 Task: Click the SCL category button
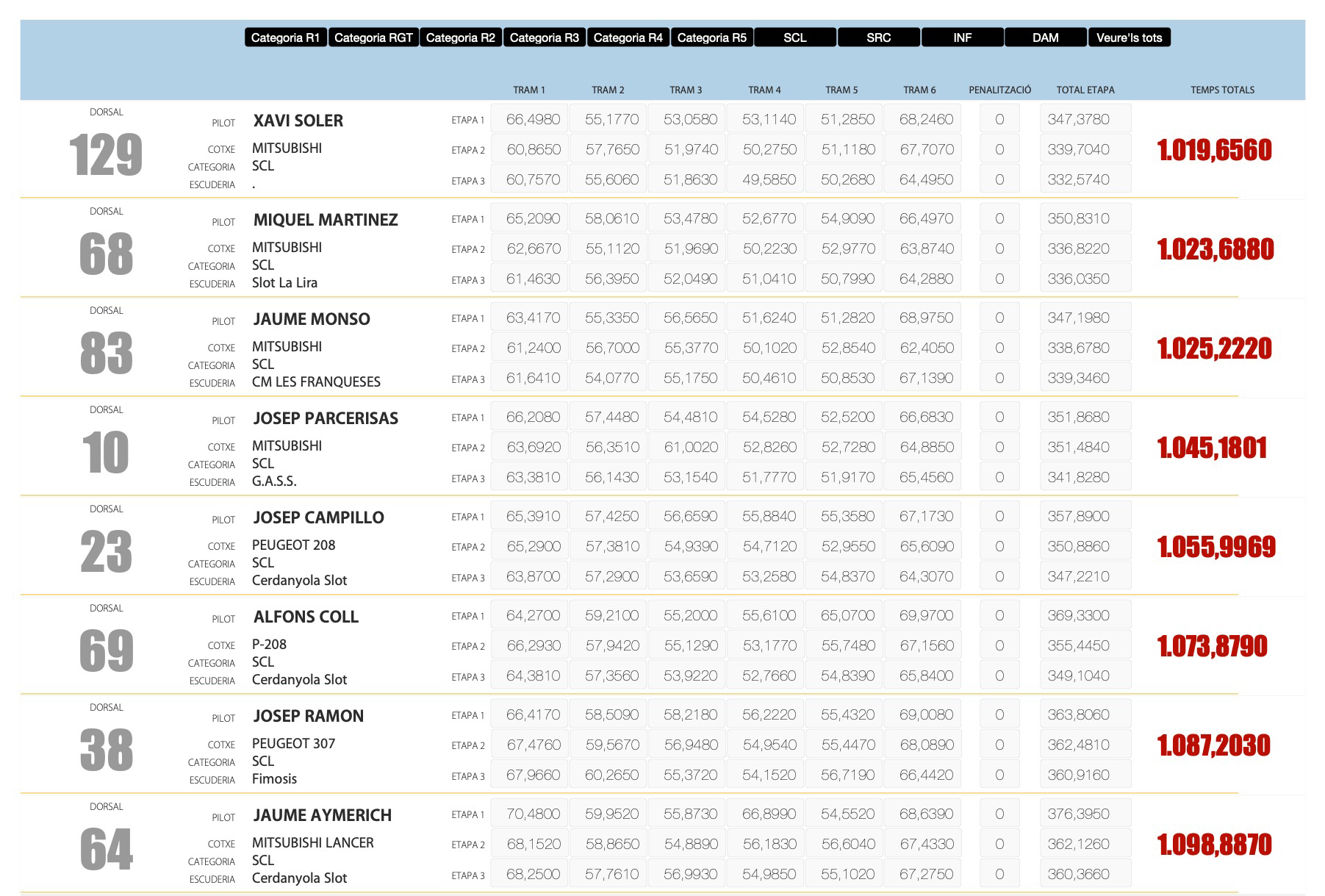[x=795, y=37]
